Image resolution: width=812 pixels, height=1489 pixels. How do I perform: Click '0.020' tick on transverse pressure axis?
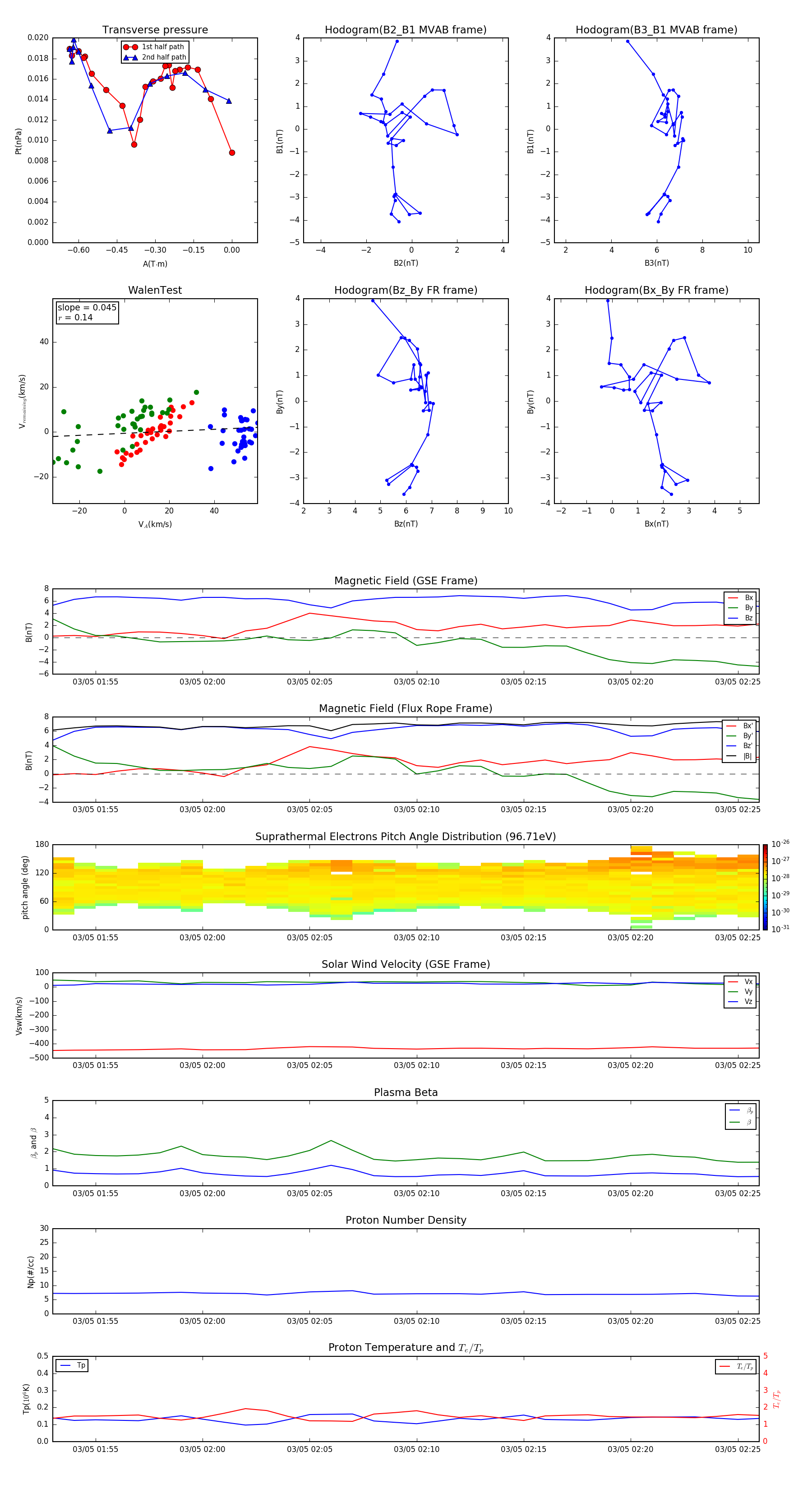click(38, 37)
